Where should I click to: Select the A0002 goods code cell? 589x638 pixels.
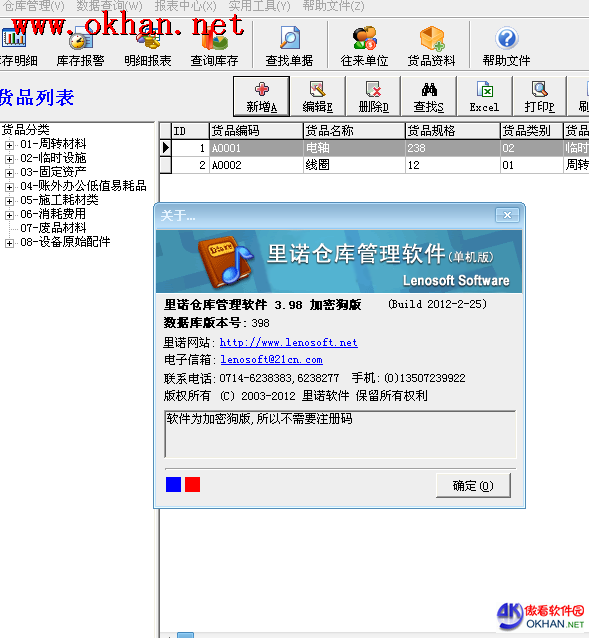point(256,165)
